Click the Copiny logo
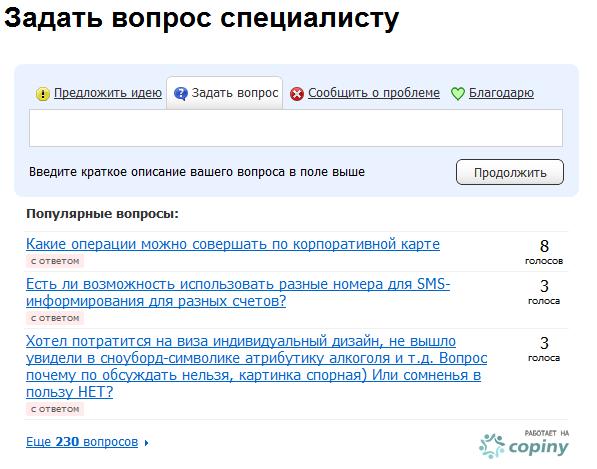Viewport: 597px width, 469px height. tap(524, 444)
